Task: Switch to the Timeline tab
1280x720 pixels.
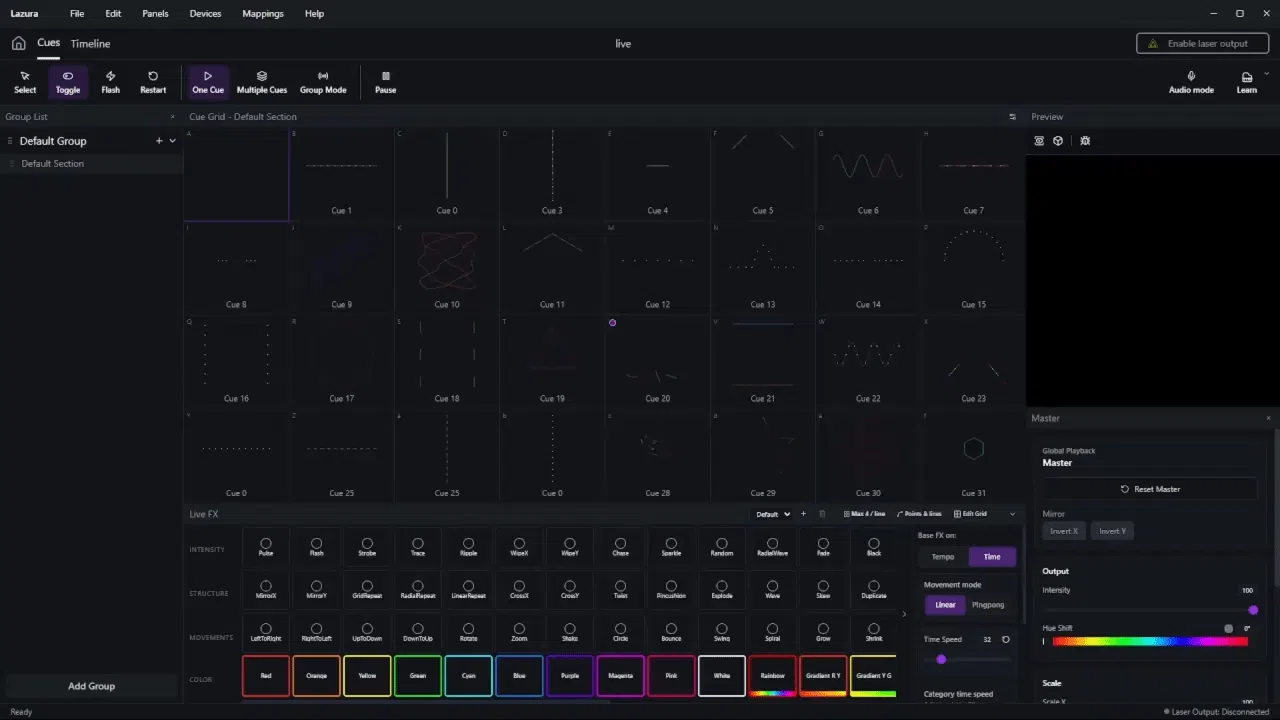Action: [90, 44]
